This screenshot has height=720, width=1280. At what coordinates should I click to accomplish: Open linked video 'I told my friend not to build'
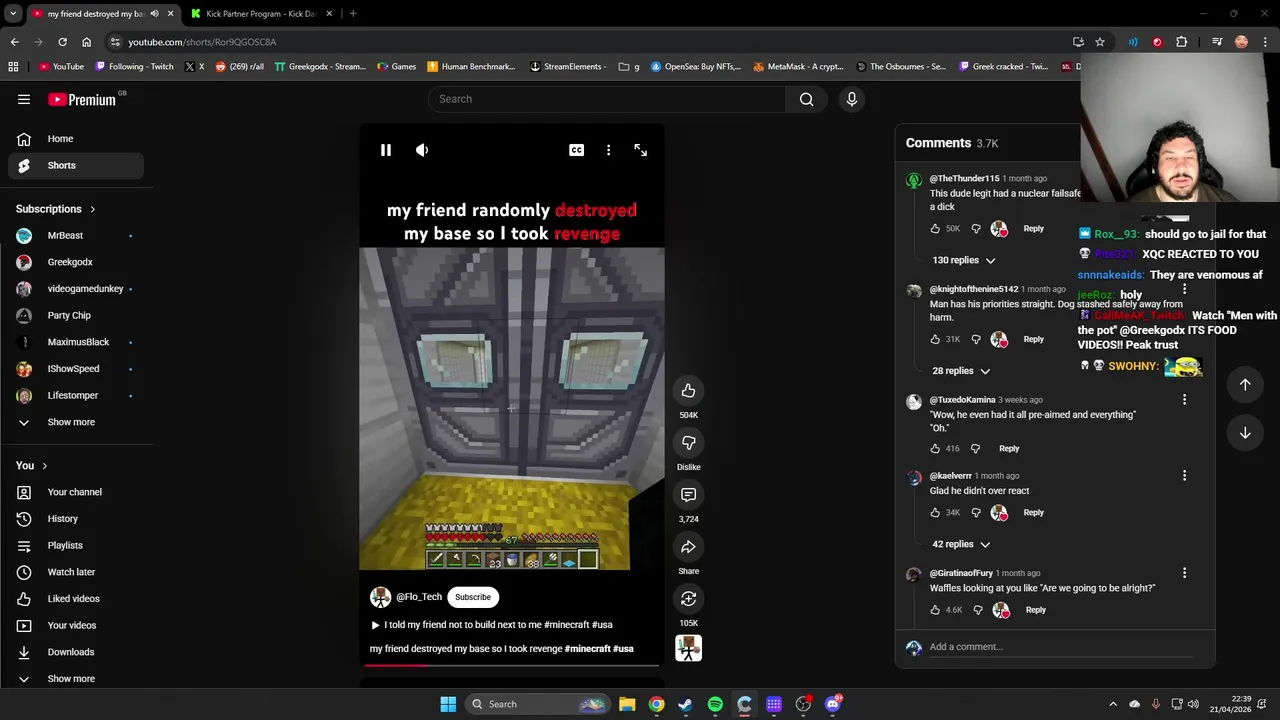492,625
